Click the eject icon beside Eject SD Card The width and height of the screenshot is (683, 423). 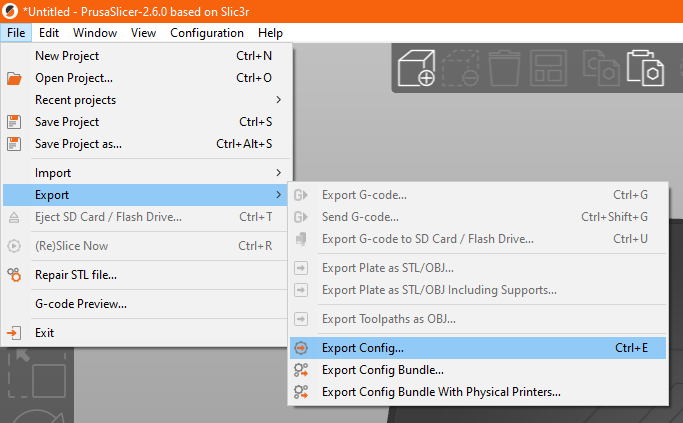pyautogui.click(x=14, y=217)
